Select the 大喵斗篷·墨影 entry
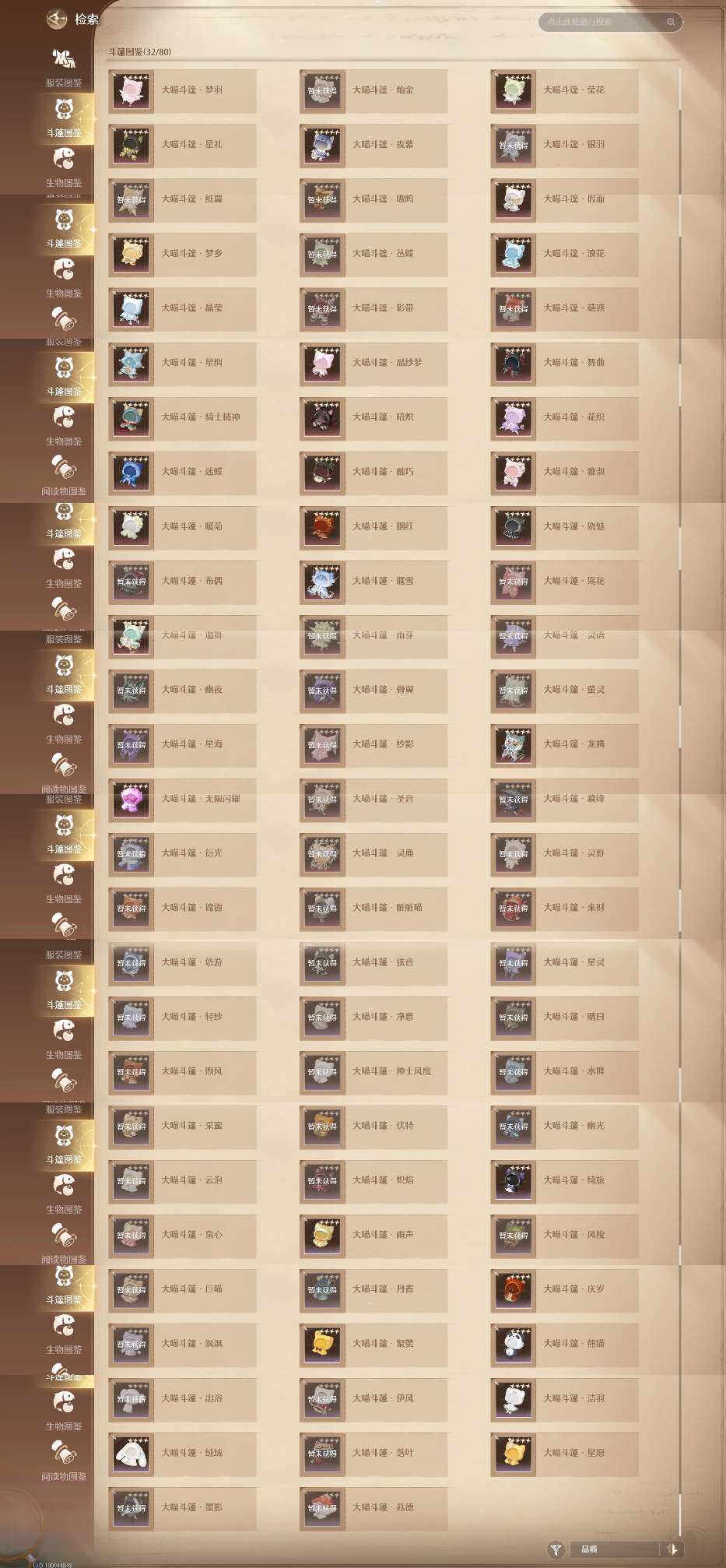 pyautogui.click(x=183, y=1507)
